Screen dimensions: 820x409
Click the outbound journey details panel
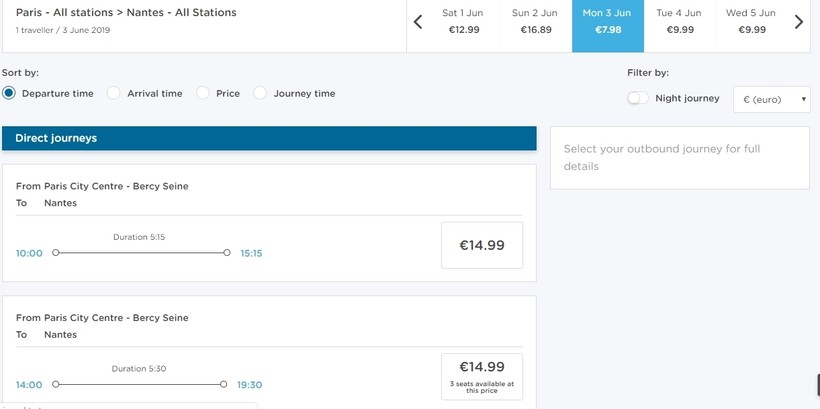(679, 157)
